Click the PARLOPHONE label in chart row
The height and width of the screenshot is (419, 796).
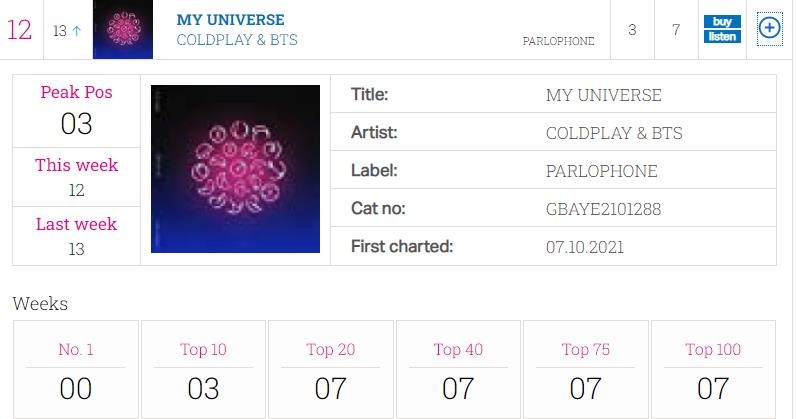(558, 42)
